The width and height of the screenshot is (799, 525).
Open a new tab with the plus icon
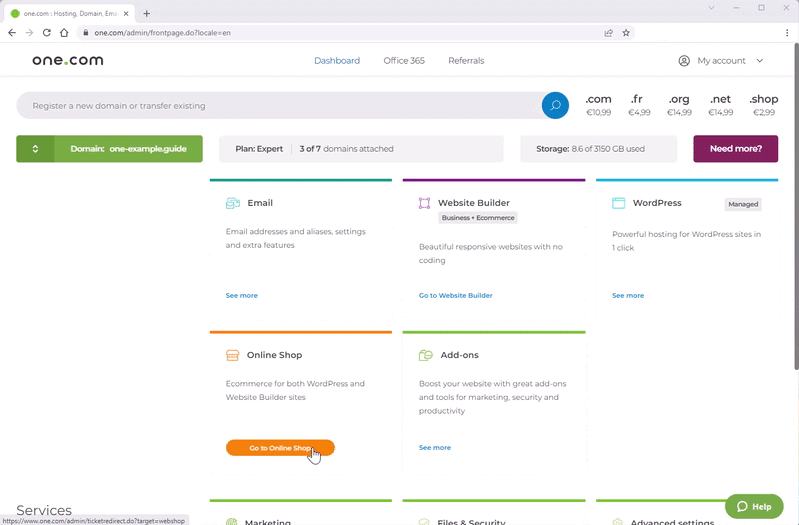coord(147,14)
